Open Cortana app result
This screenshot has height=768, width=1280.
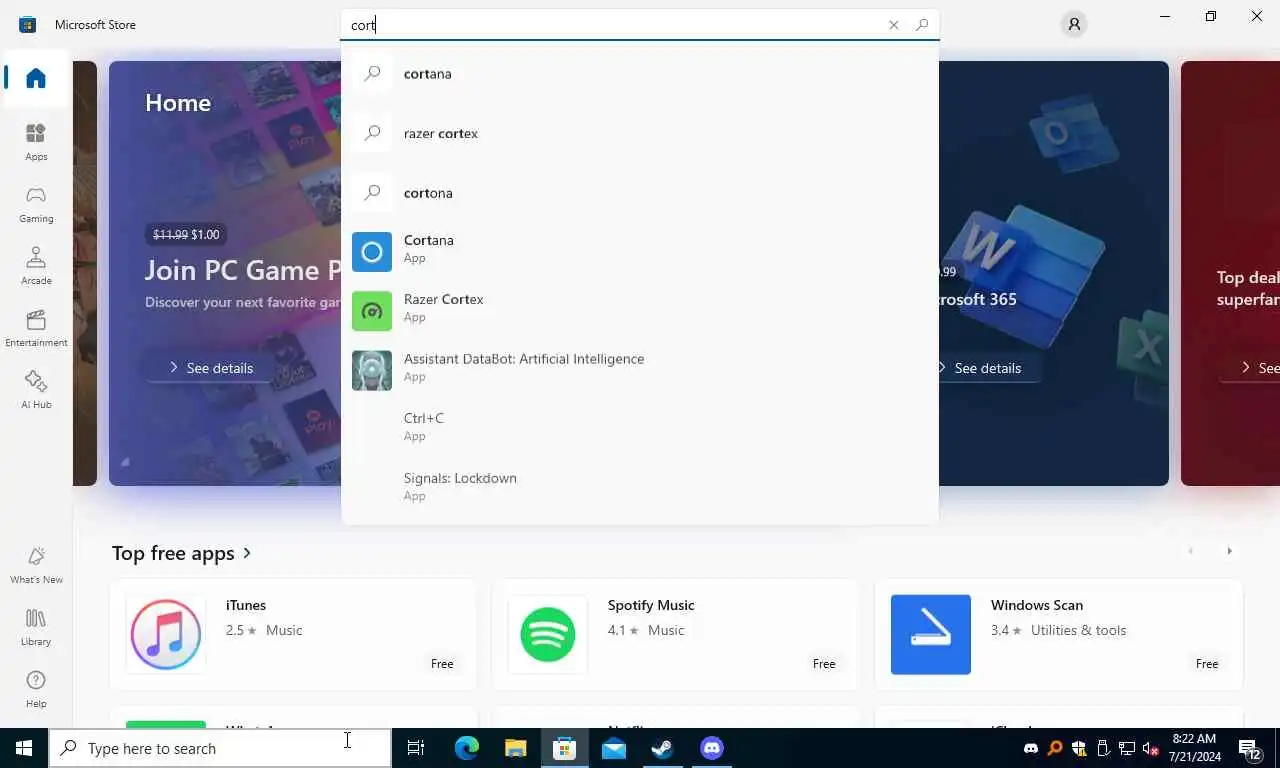point(640,250)
